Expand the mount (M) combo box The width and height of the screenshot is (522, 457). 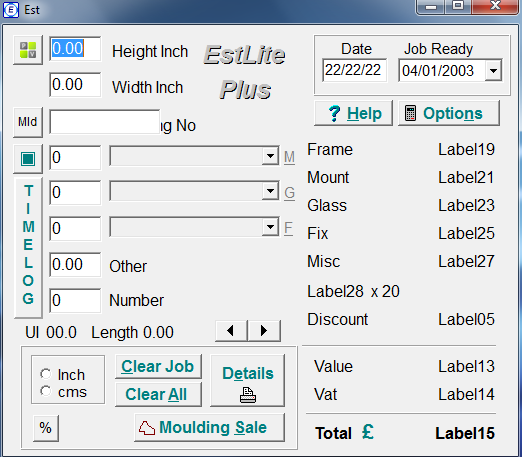tap(270, 156)
